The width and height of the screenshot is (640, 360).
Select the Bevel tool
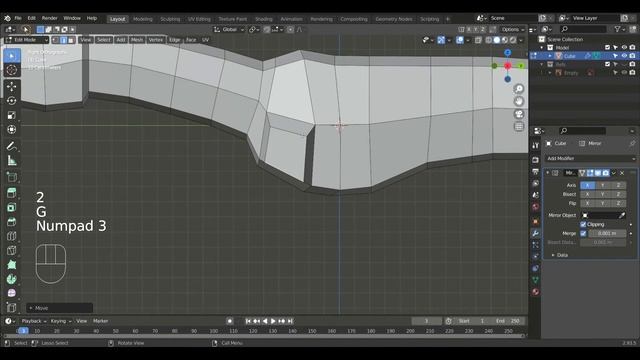pos(11,222)
